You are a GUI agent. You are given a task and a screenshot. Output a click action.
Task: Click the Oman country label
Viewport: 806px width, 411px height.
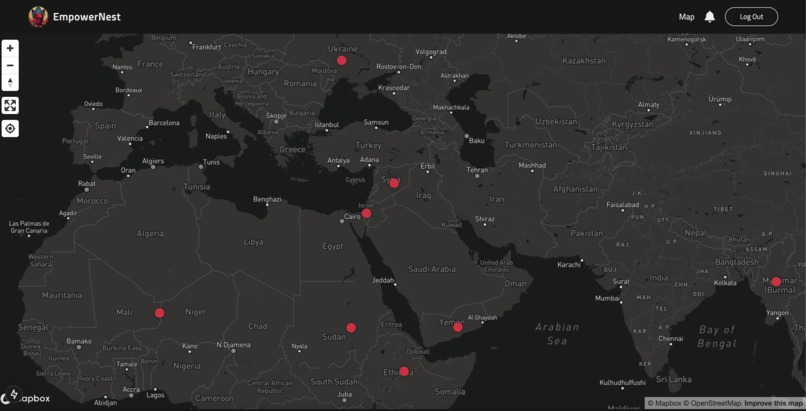click(515, 284)
